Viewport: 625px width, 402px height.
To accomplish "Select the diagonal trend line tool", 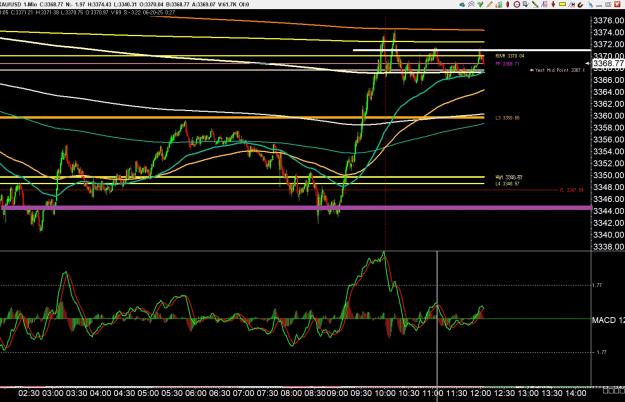I will [x=535, y=4].
